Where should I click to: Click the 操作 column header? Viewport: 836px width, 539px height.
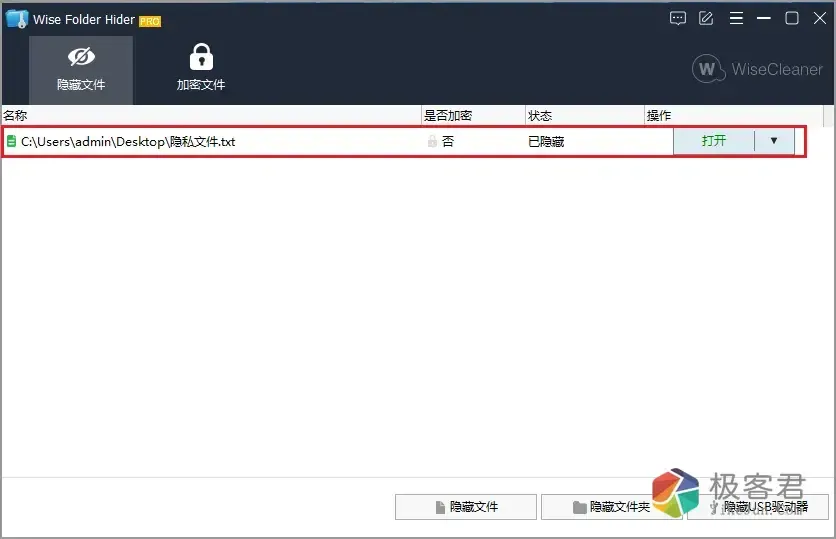(x=734, y=116)
